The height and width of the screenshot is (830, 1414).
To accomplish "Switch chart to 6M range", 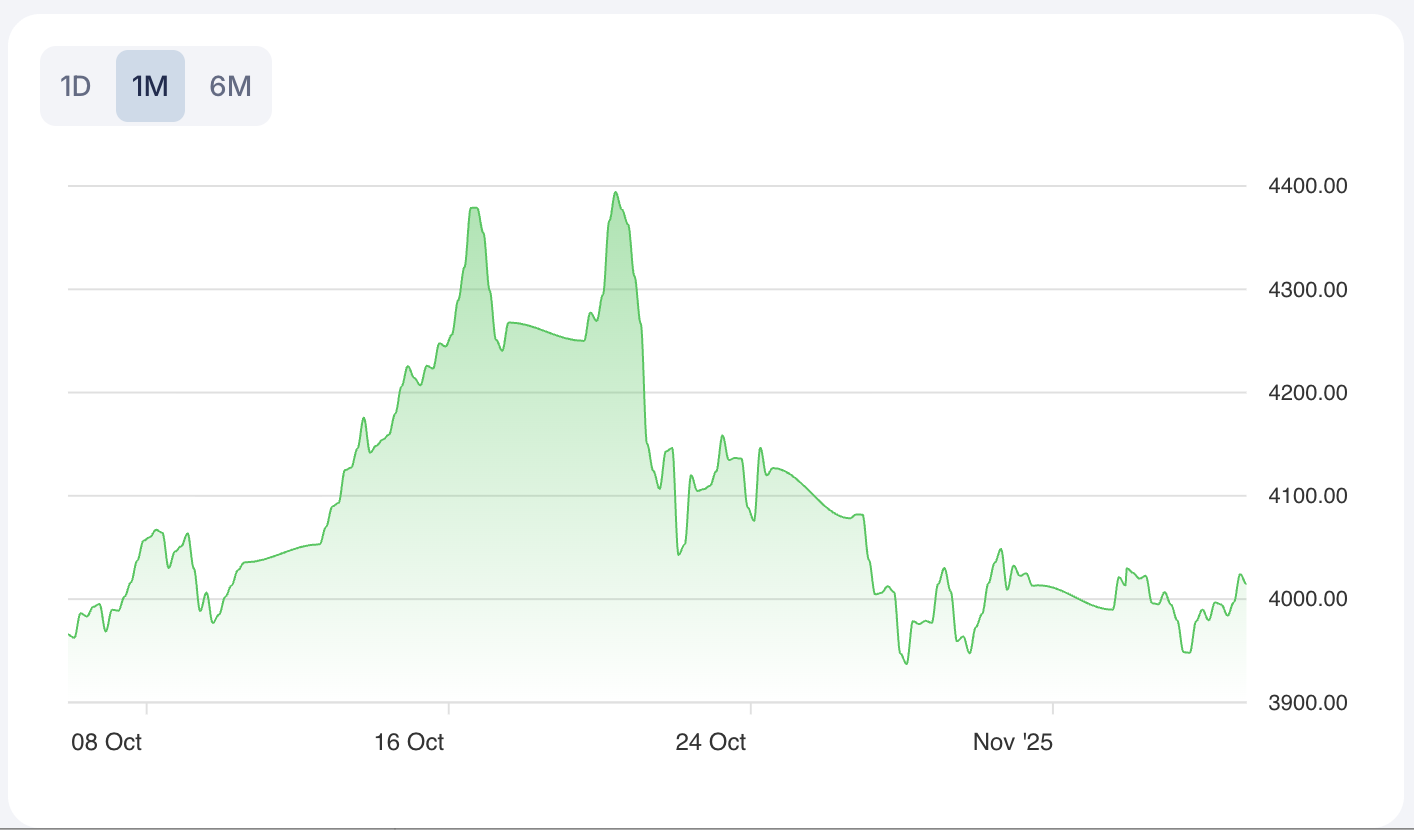I will click(x=230, y=86).
